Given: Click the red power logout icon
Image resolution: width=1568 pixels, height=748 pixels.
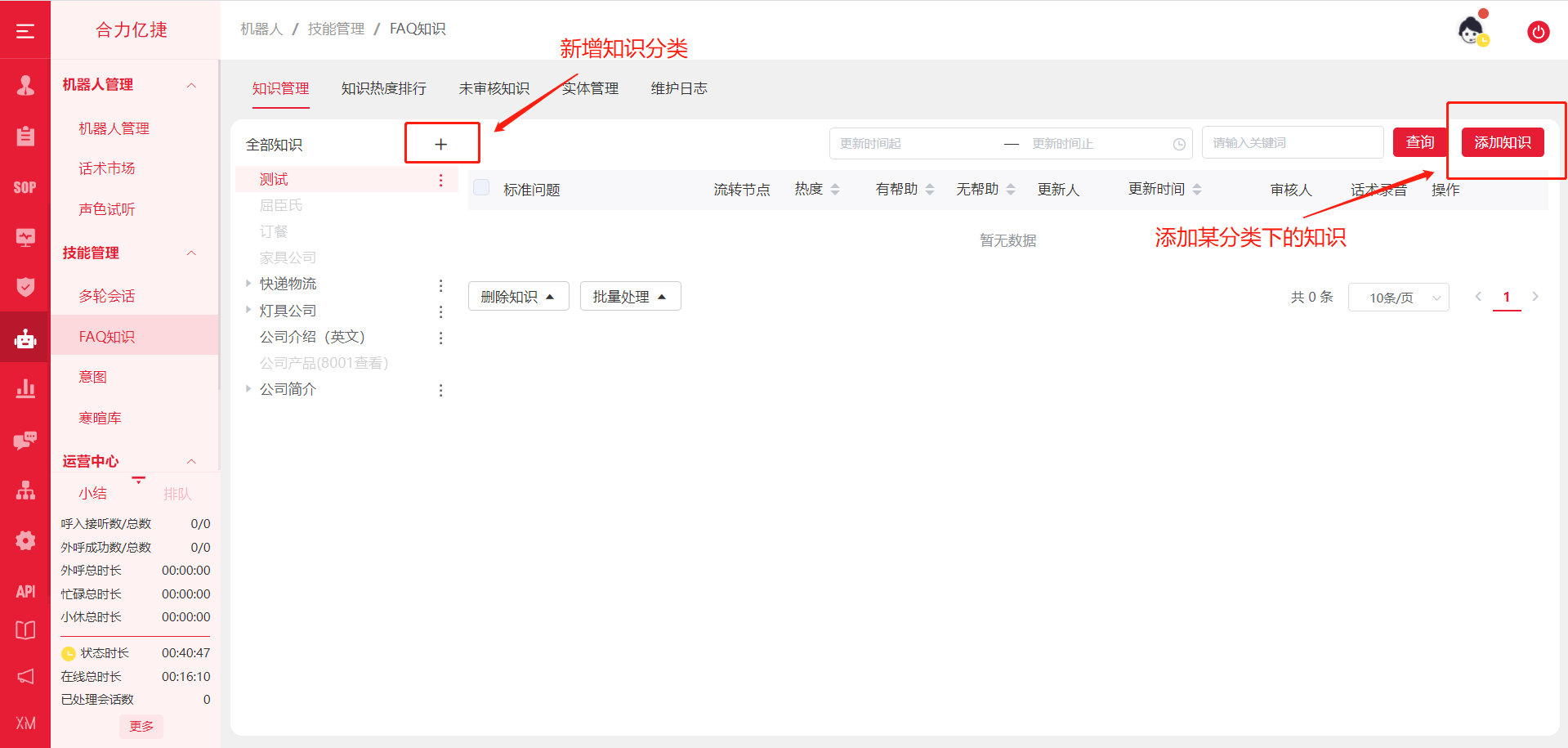Looking at the screenshot, I should pyautogui.click(x=1538, y=32).
